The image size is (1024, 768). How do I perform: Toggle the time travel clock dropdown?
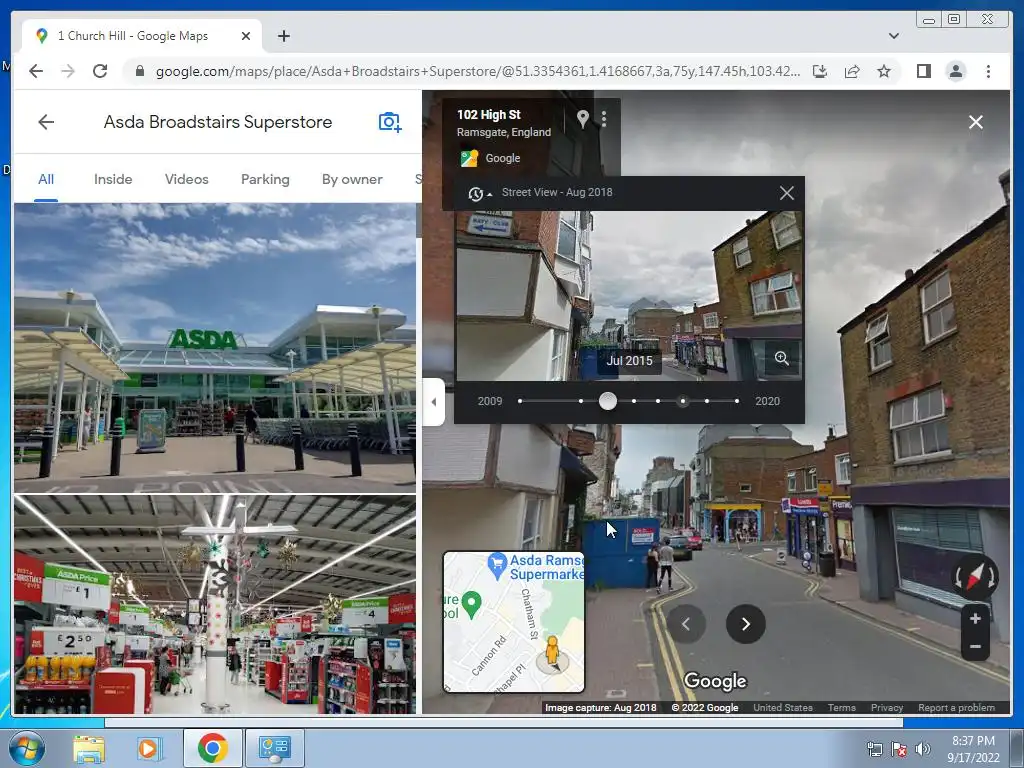[x=479, y=193]
